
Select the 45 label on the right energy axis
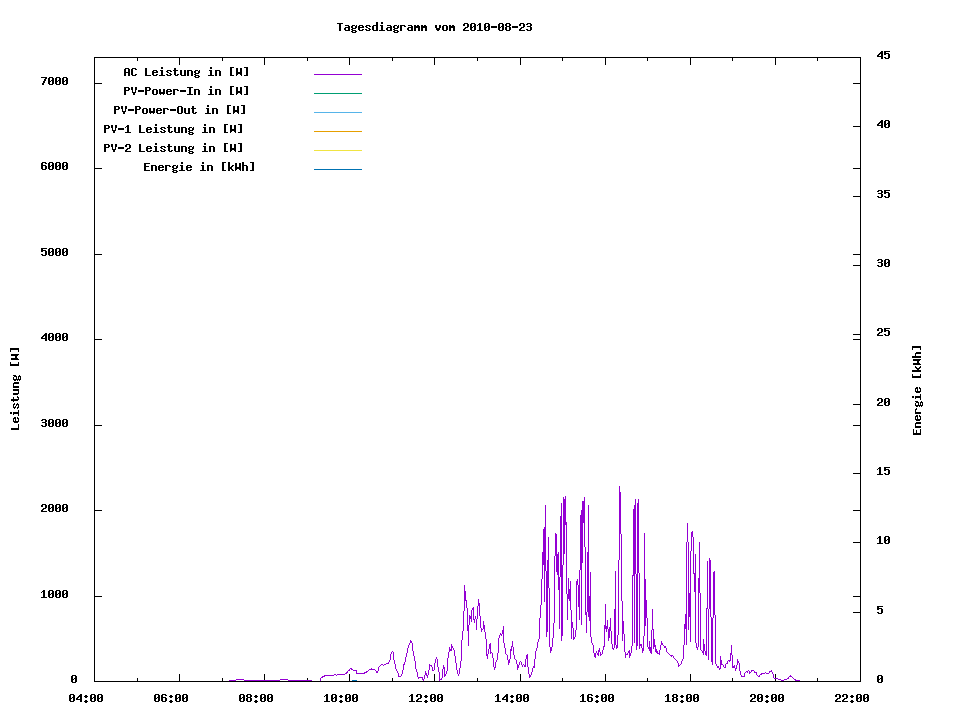click(883, 55)
